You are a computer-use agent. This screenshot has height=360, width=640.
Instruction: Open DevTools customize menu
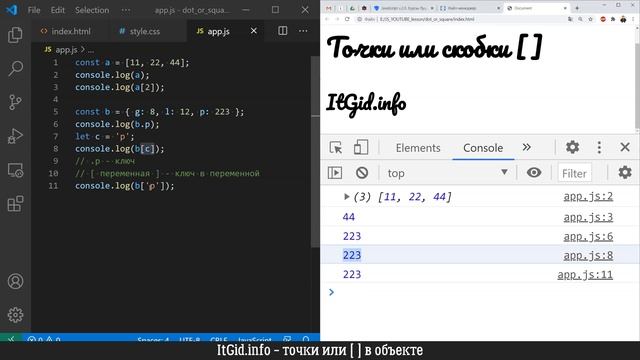click(x=599, y=147)
